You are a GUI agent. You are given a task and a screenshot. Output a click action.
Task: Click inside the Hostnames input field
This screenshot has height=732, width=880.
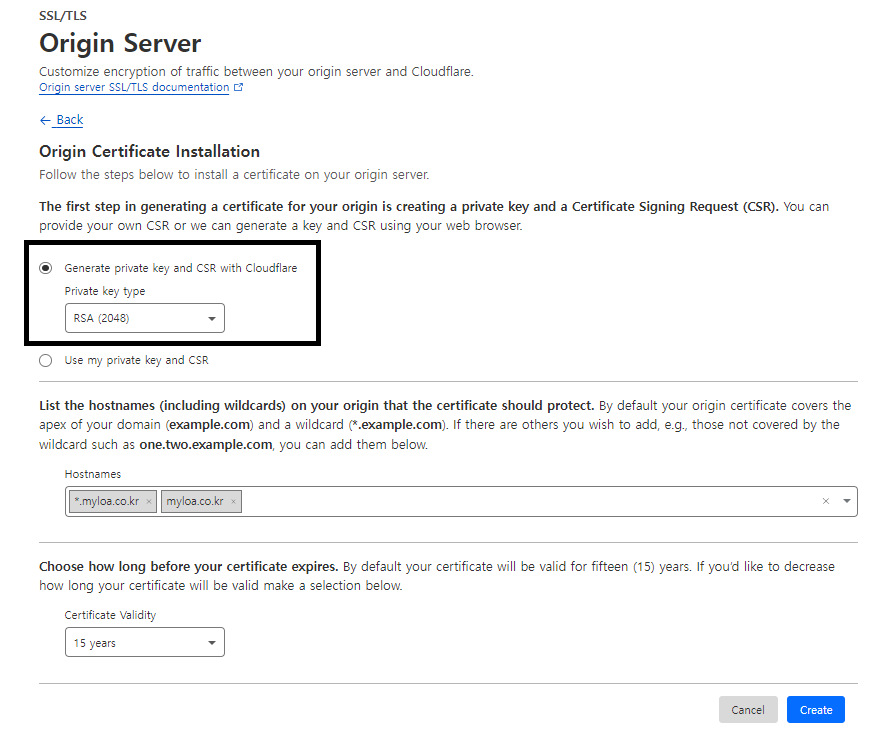coord(450,501)
